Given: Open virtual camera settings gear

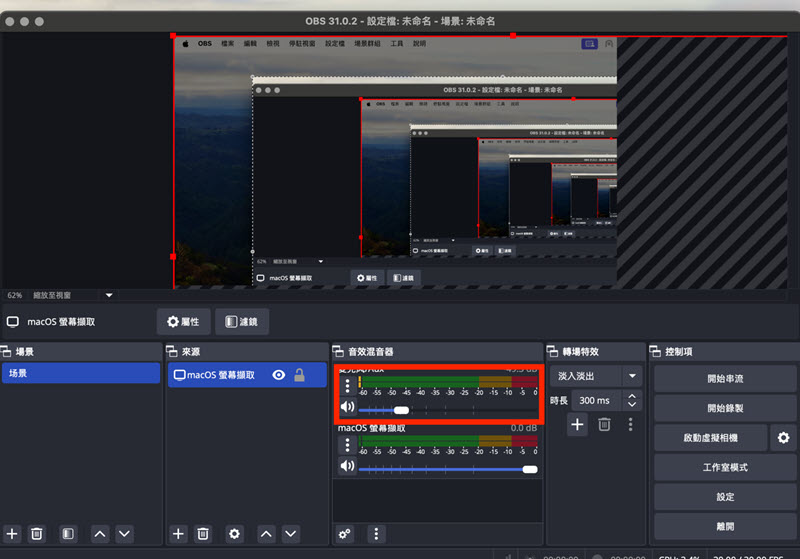Looking at the screenshot, I should click(783, 438).
